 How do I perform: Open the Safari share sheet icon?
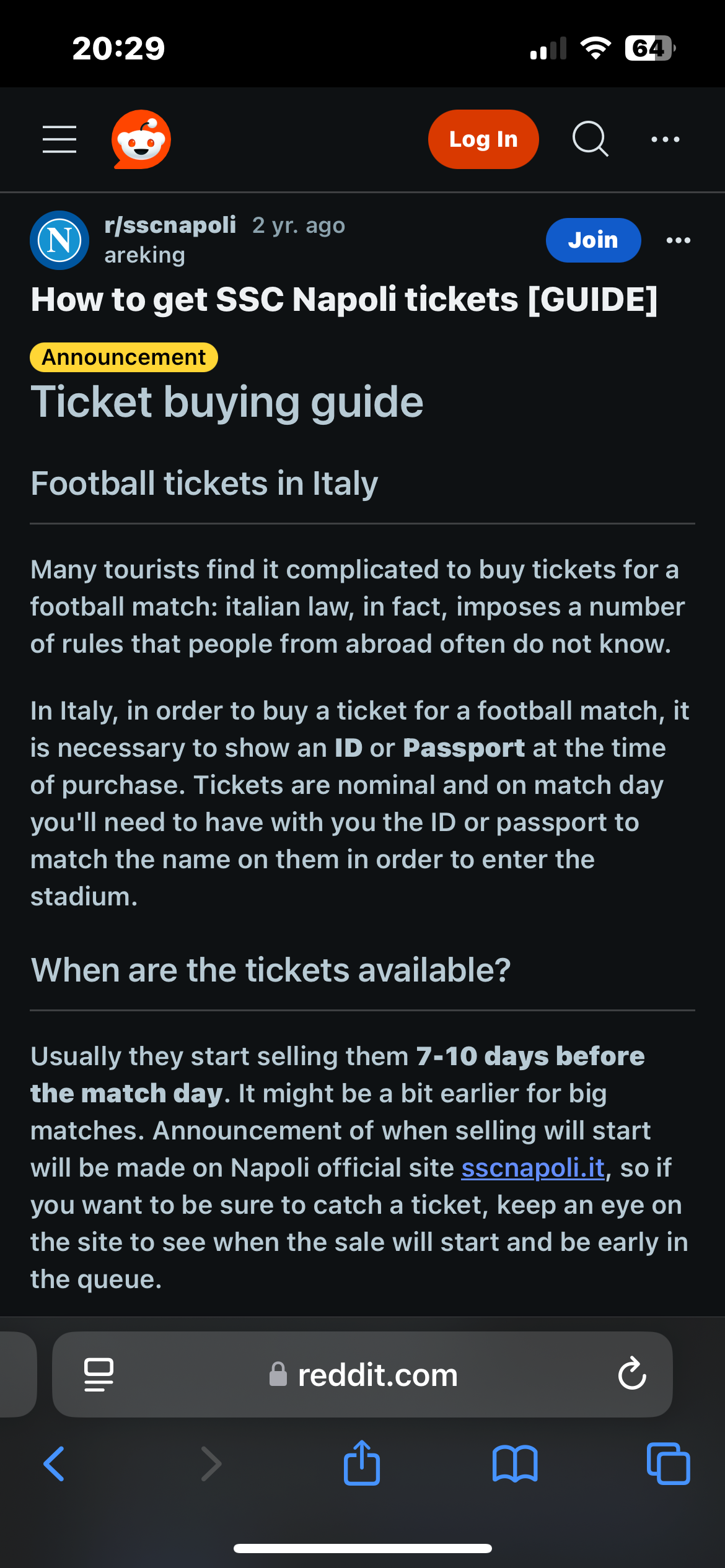coord(362,1463)
